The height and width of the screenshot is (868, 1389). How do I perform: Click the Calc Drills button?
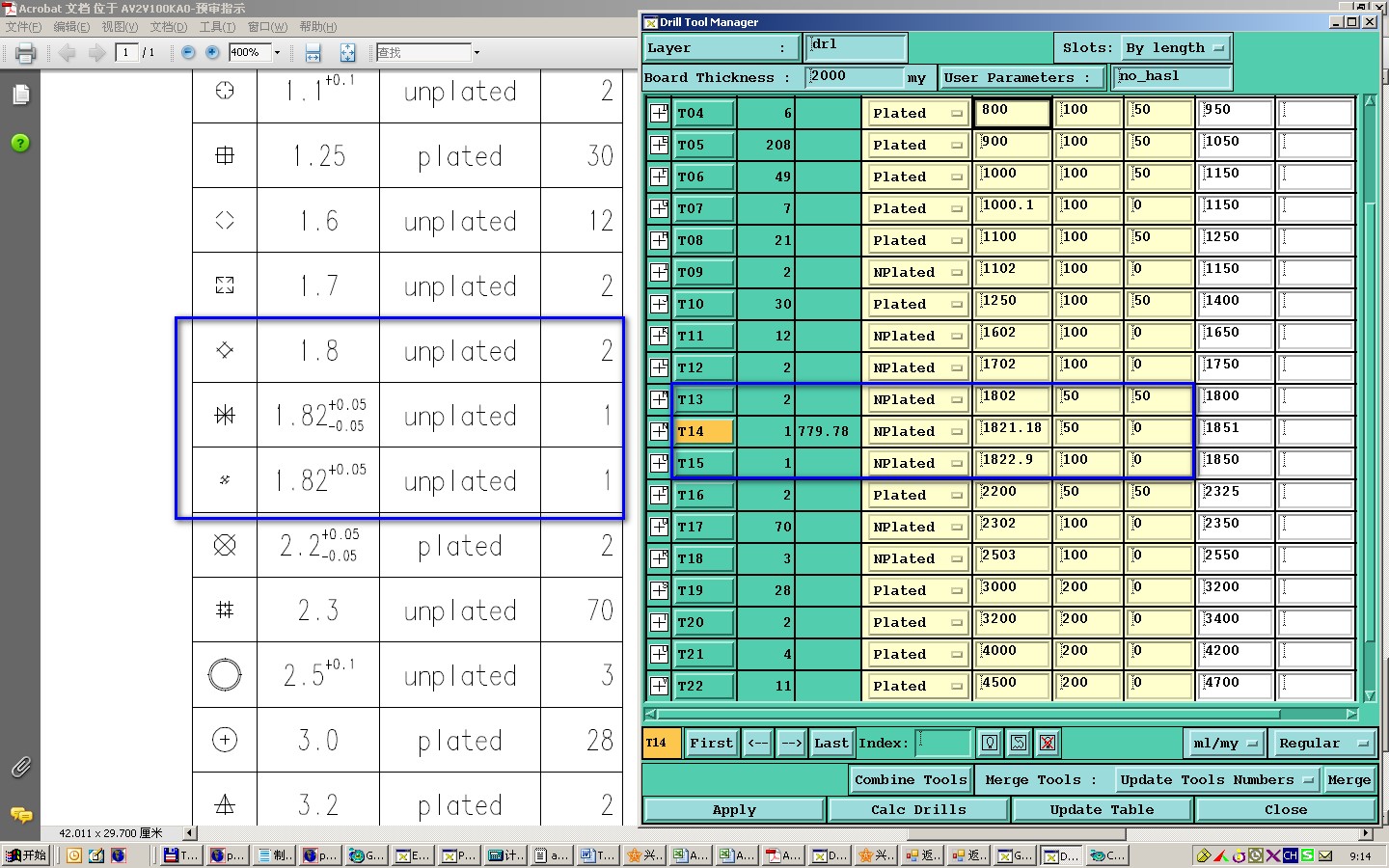(x=918, y=810)
